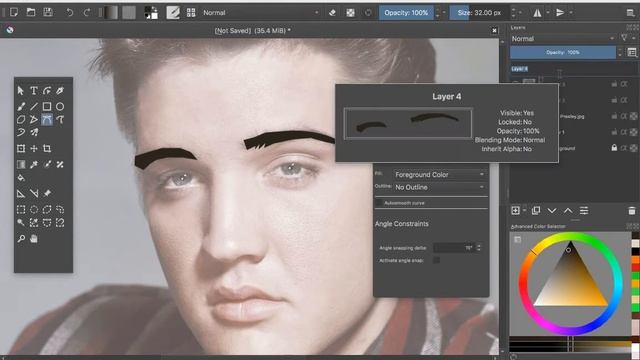Select the Freehand Path tool

tap(60, 120)
